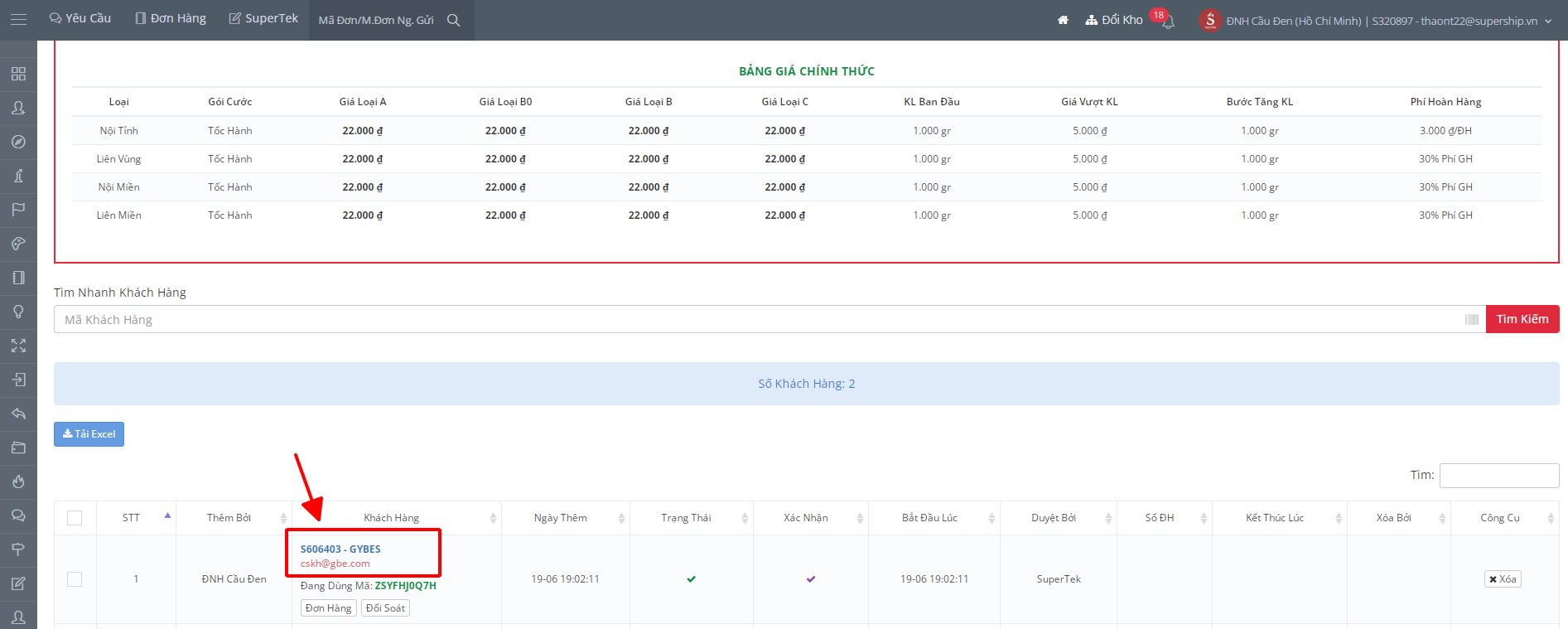Open the sign-in arrow icon in sidebar

(x=18, y=380)
